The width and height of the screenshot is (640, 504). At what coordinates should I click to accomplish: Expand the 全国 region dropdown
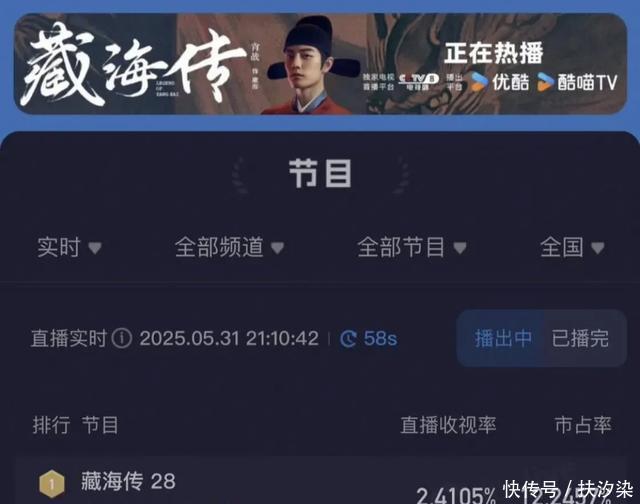(572, 247)
